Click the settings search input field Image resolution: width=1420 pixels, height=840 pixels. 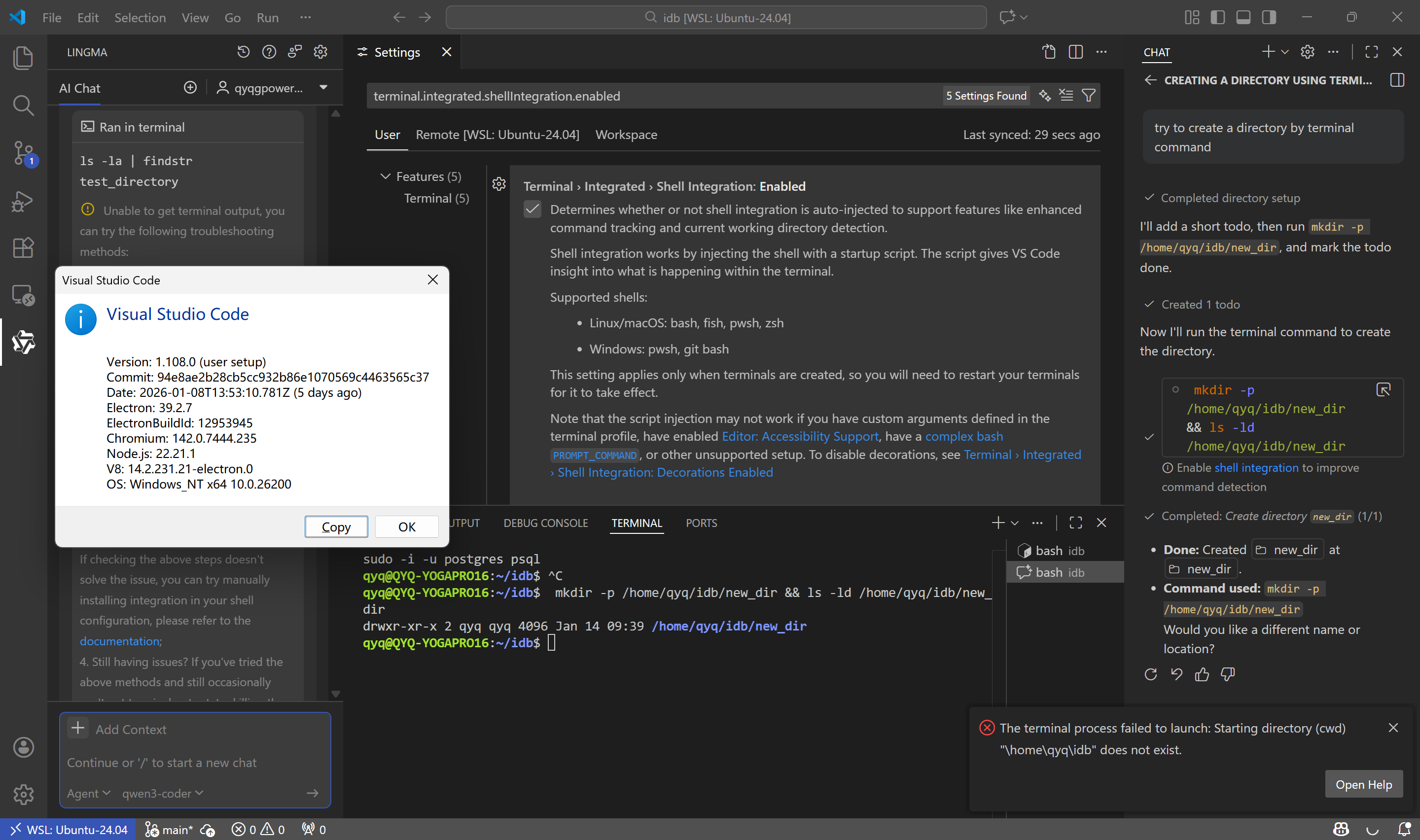[x=651, y=96]
